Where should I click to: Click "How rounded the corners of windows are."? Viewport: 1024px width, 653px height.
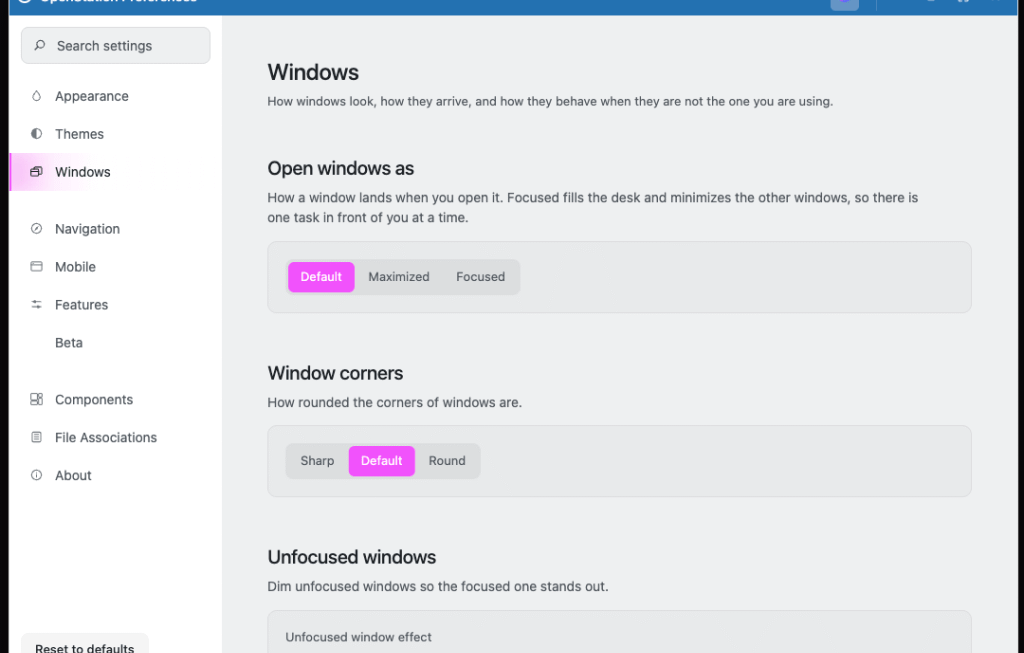pyautogui.click(x=394, y=402)
